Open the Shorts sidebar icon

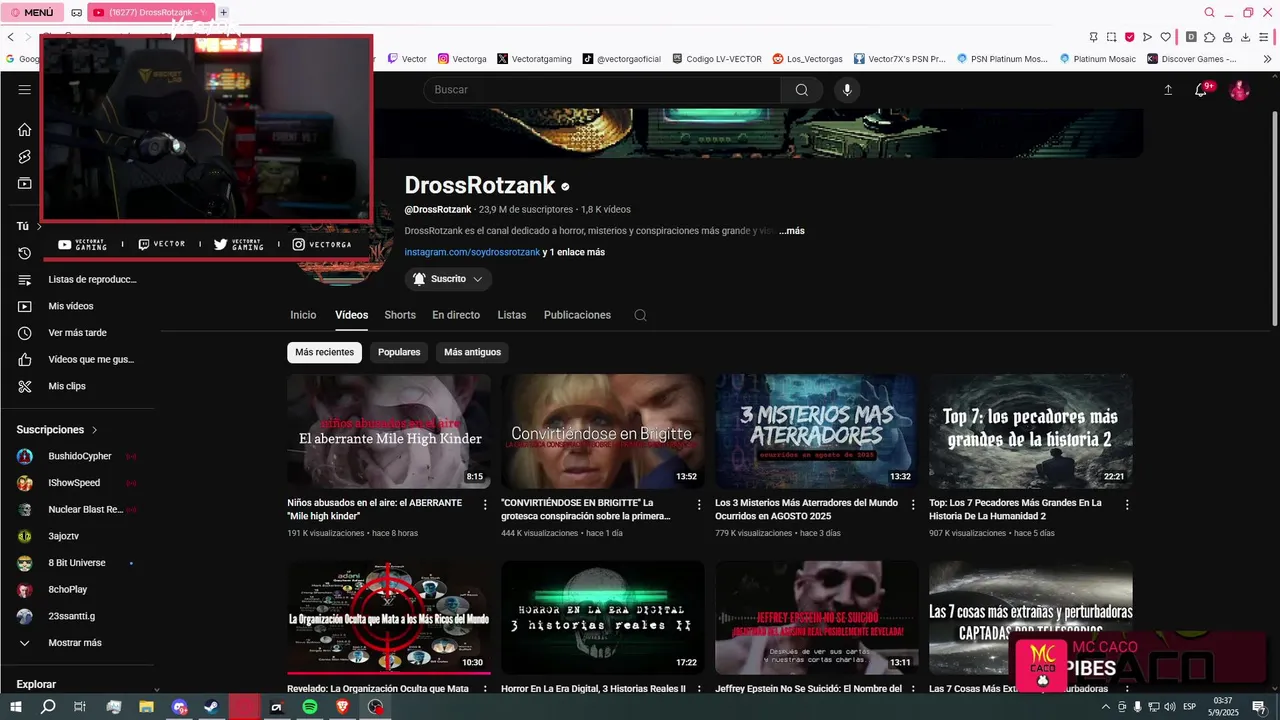click(24, 157)
